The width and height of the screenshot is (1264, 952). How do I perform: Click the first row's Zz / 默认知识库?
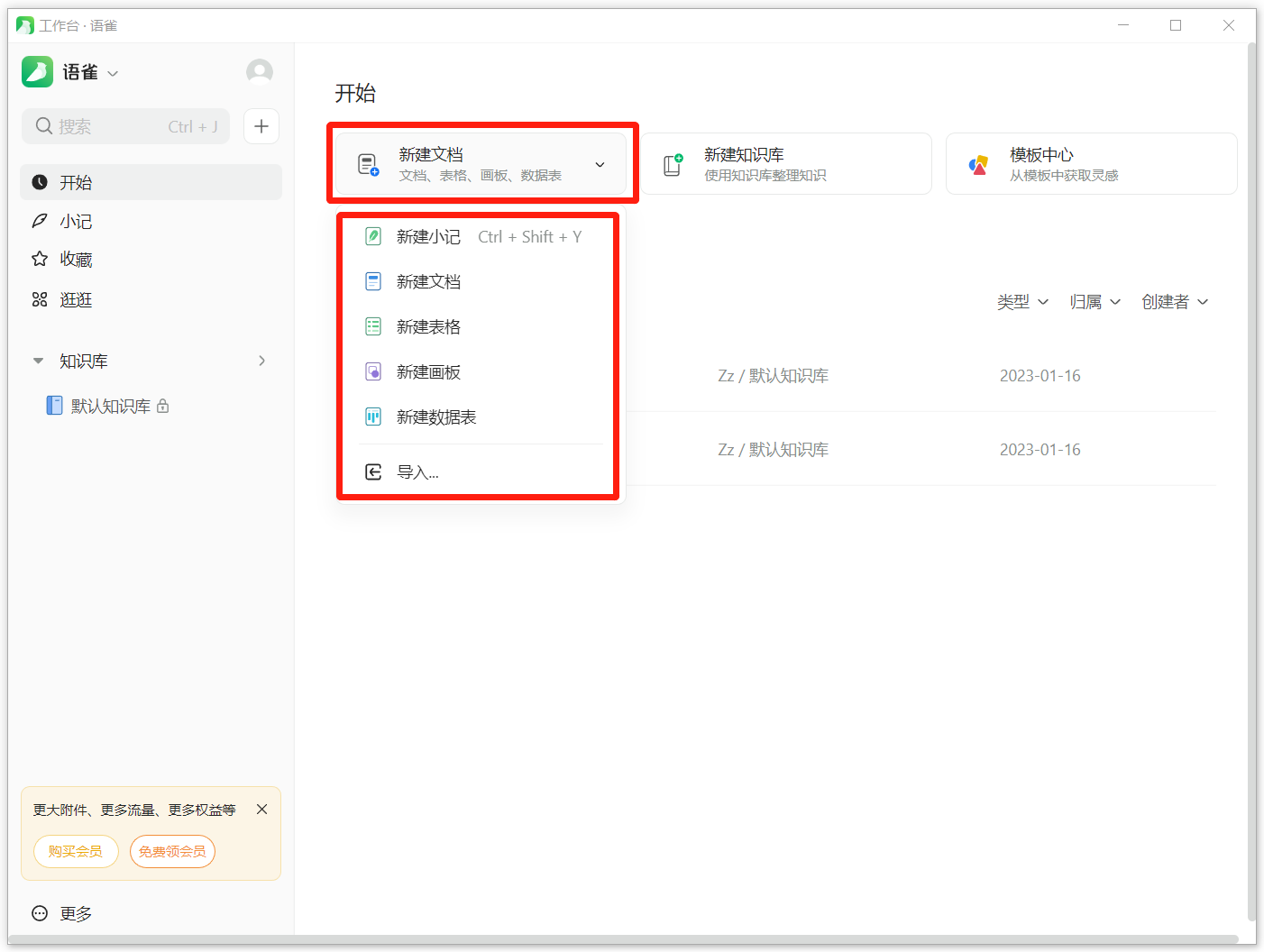773,376
